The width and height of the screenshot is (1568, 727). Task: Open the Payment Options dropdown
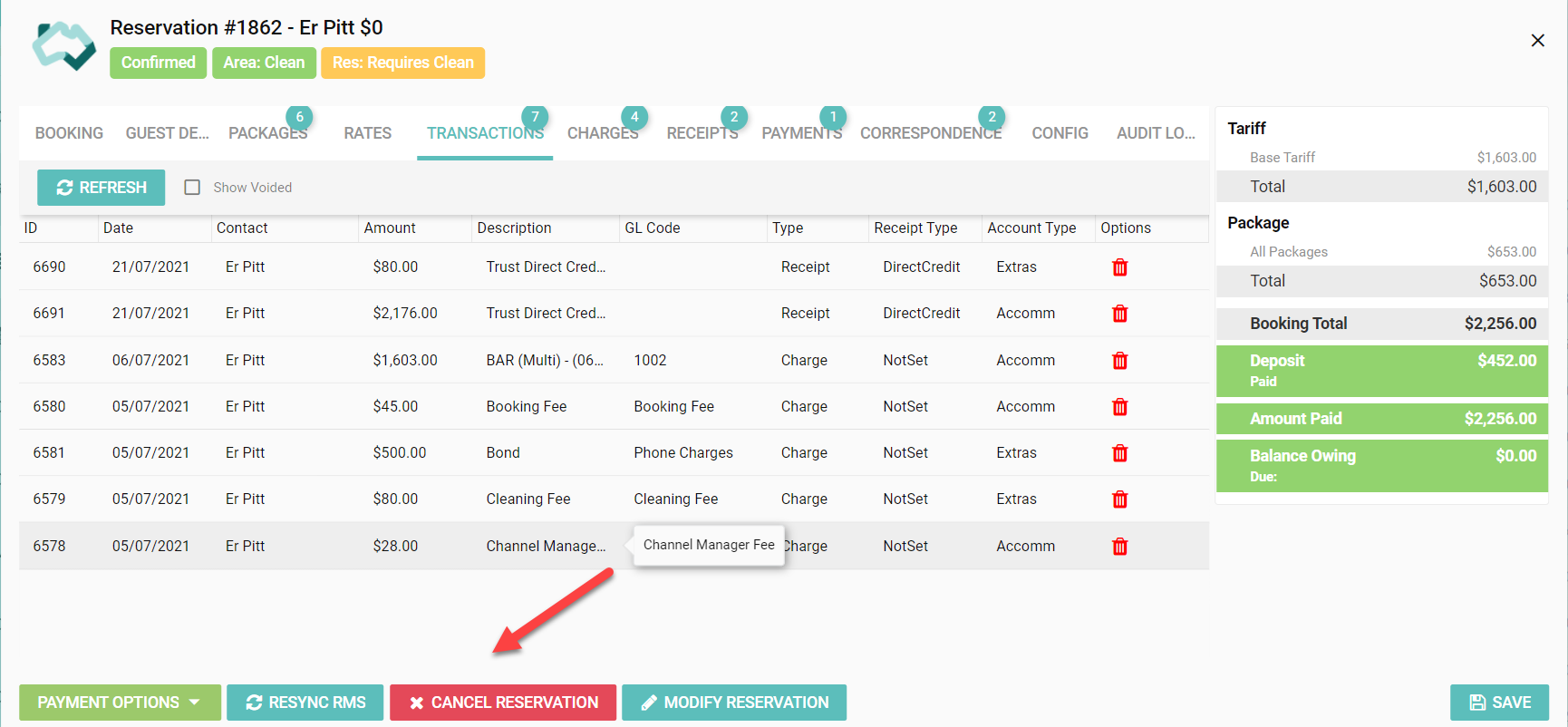tap(120, 703)
